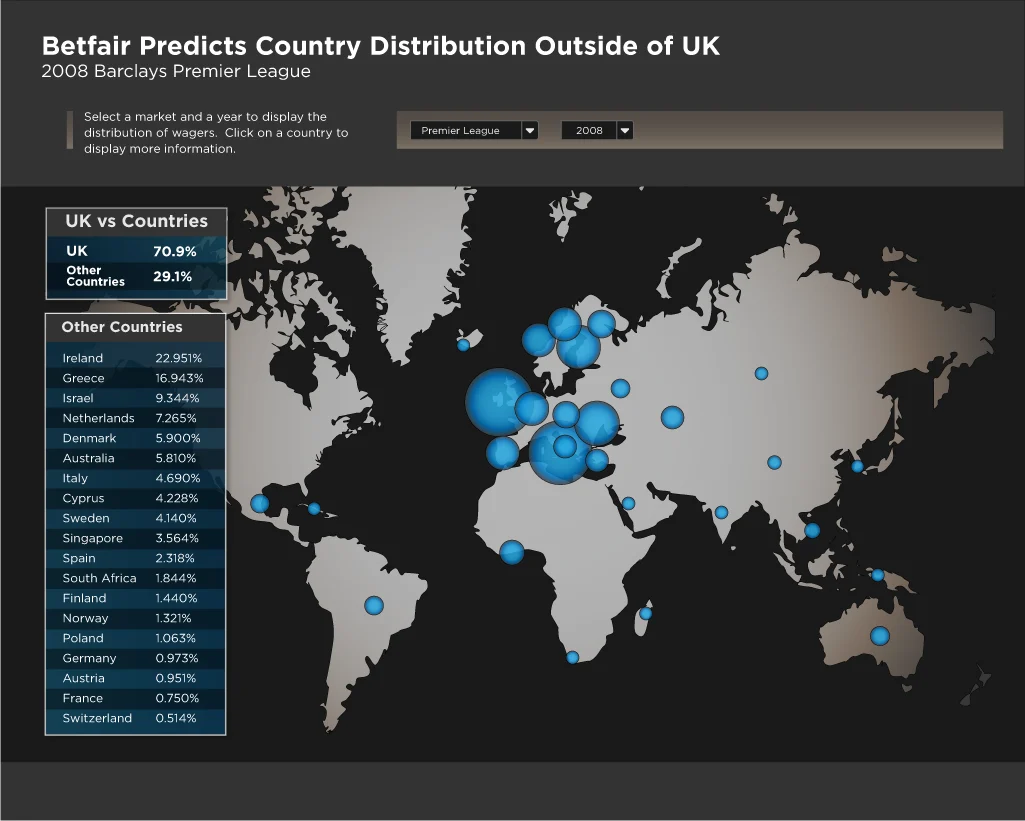This screenshot has height=821, width=1025.
Task: Select the Netherlands 7.265% row
Action: click(135, 418)
